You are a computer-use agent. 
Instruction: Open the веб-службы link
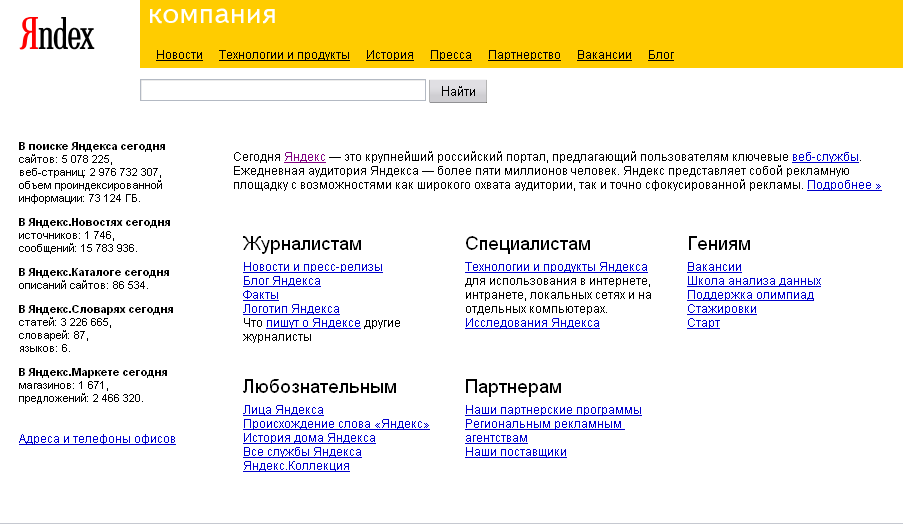point(825,157)
